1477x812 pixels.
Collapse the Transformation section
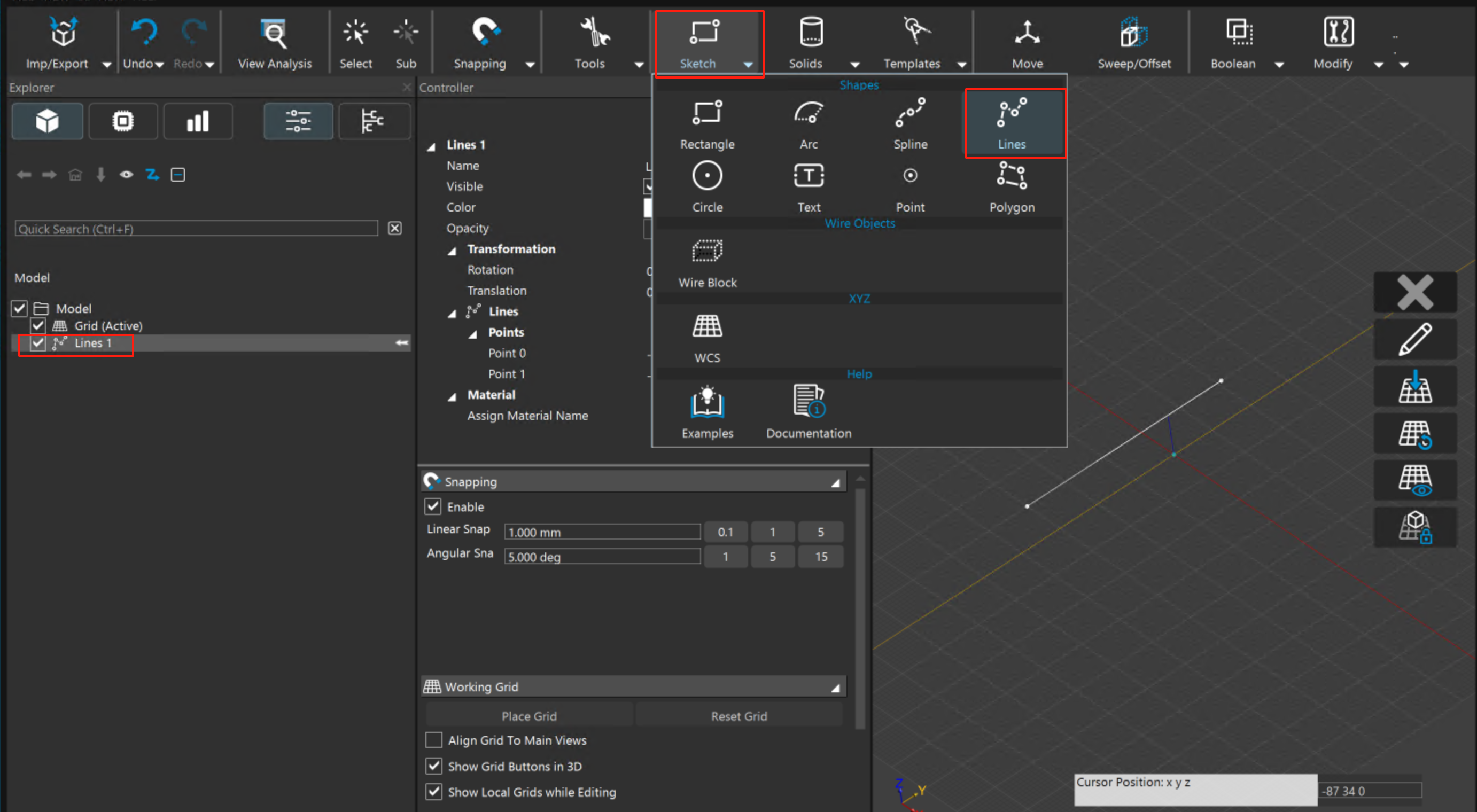click(452, 250)
